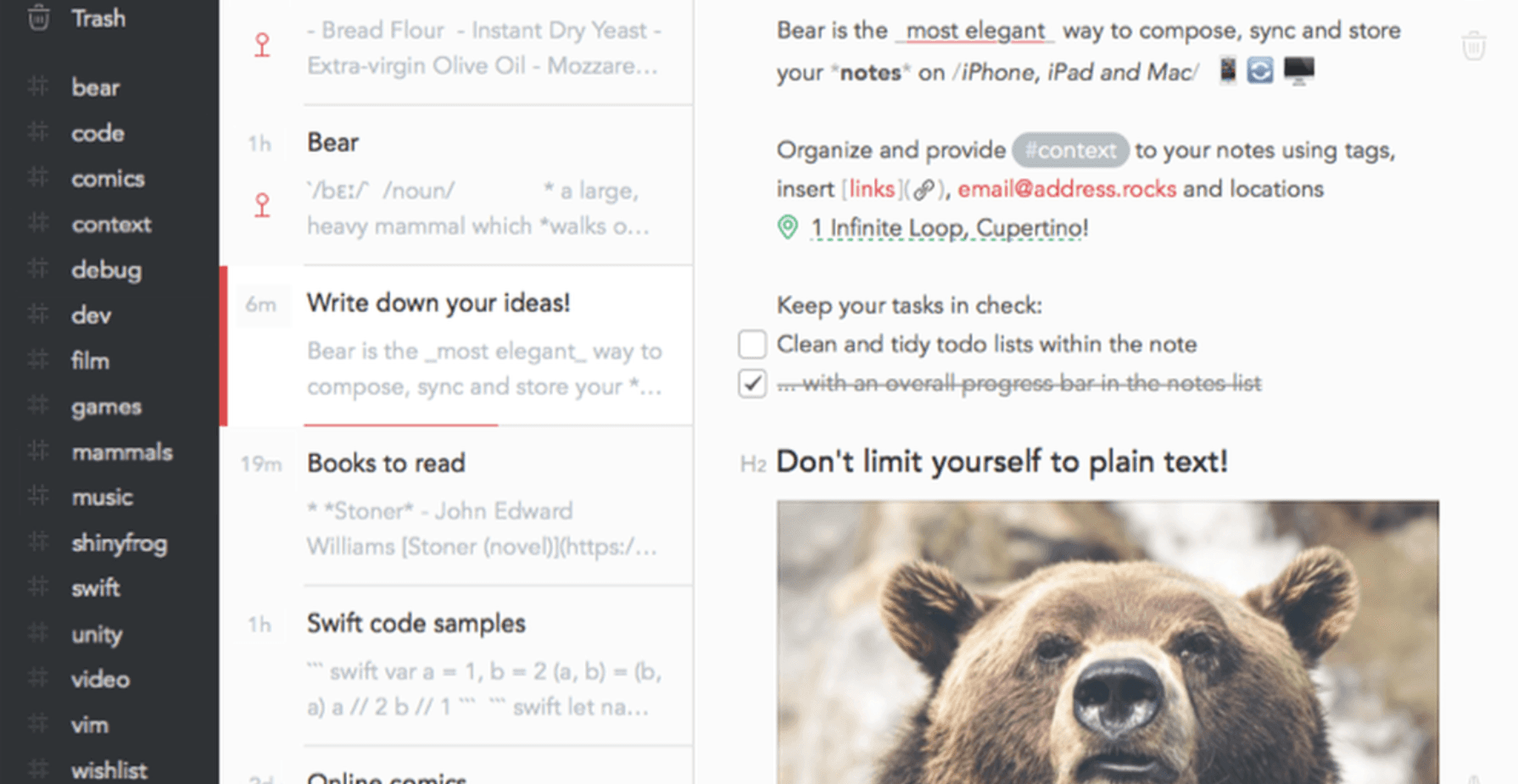Click the hash icon beside unity tag
Image resolution: width=1518 pixels, height=784 pixels.
pos(38,633)
